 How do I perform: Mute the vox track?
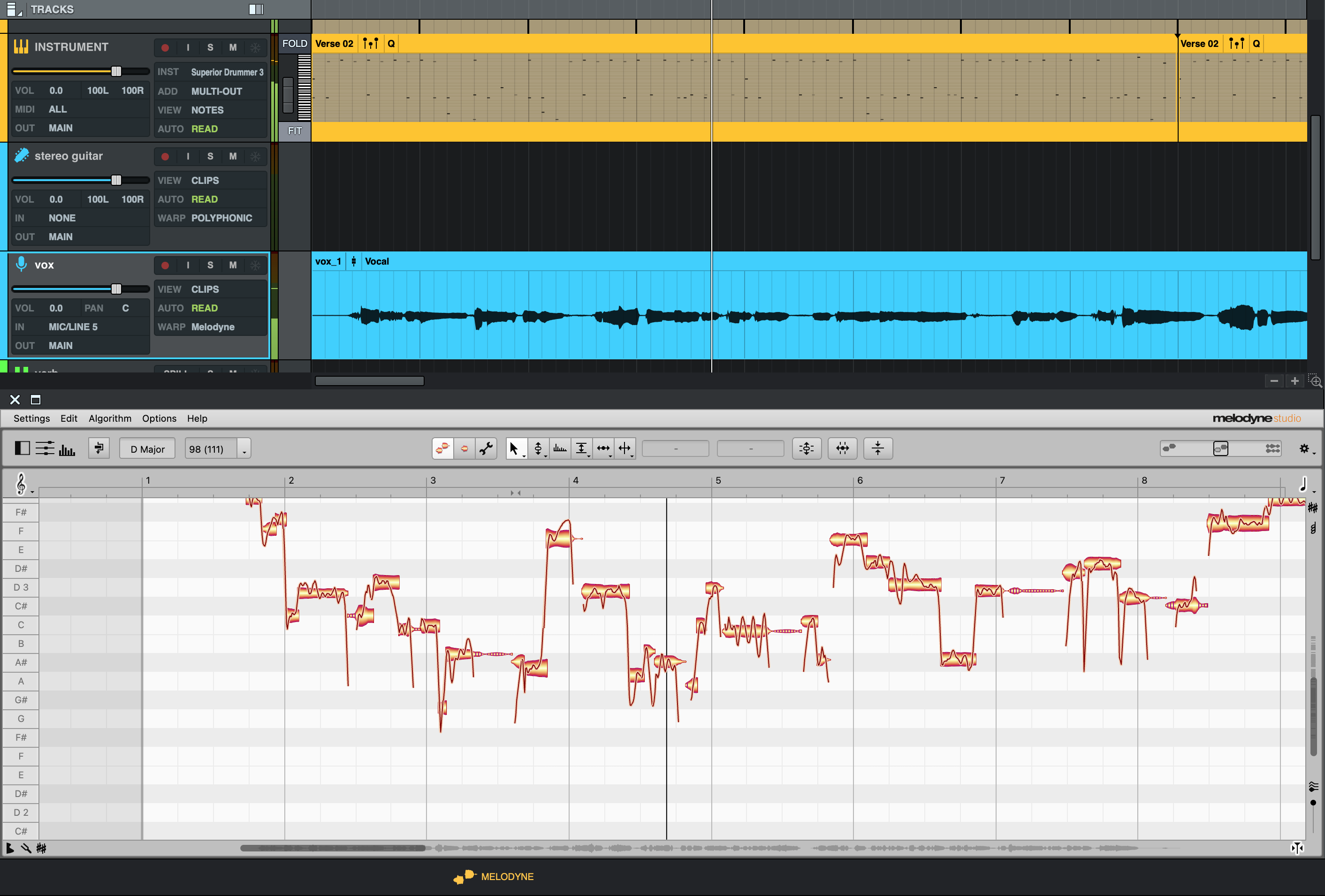(233, 265)
